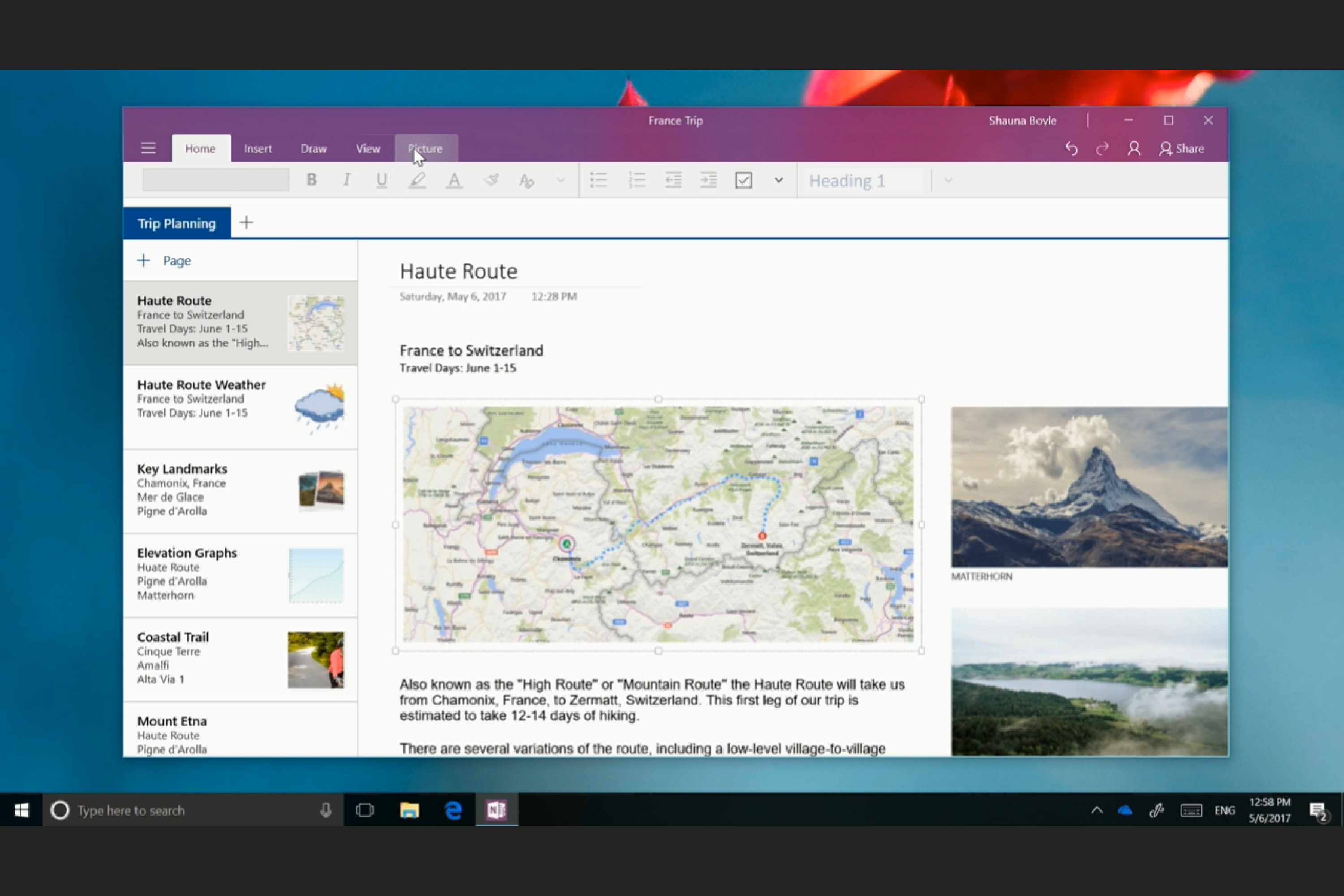Select the text highlighter tool
This screenshot has width=1344, height=896.
coord(418,180)
